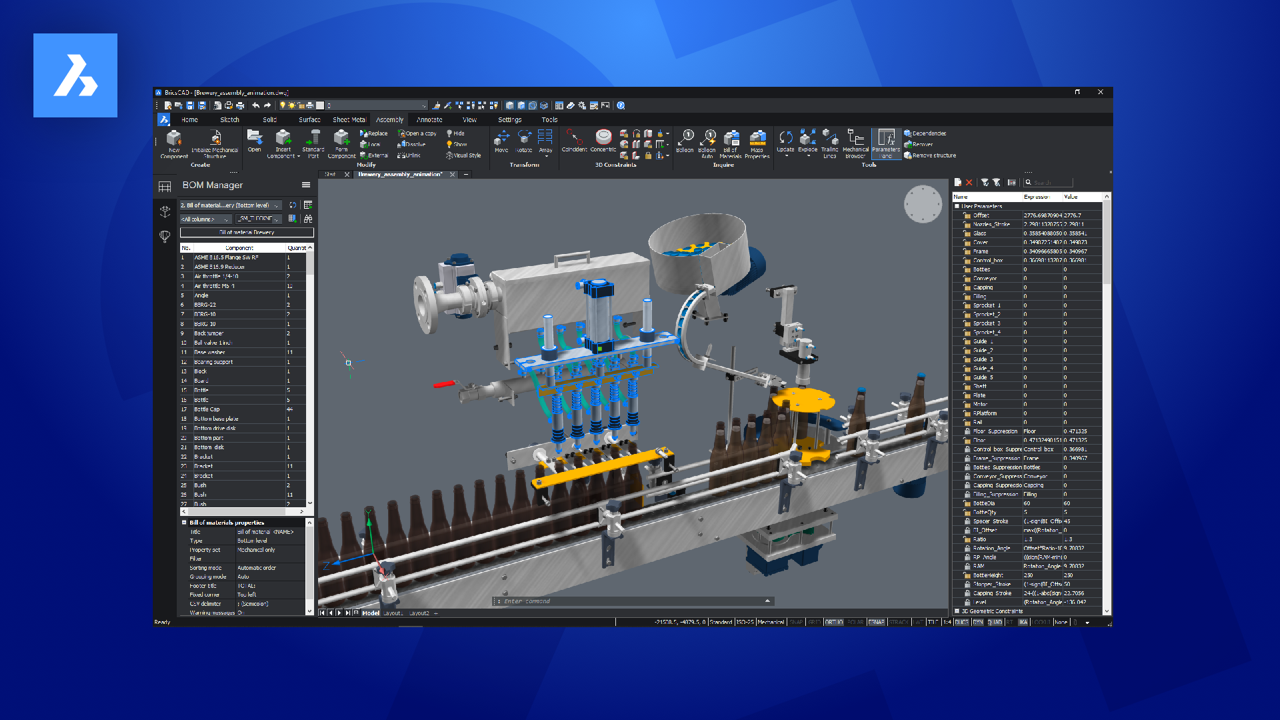This screenshot has width=1280, height=720.
Task: Collapse the User Parameters tree group
Action: pos(957,206)
